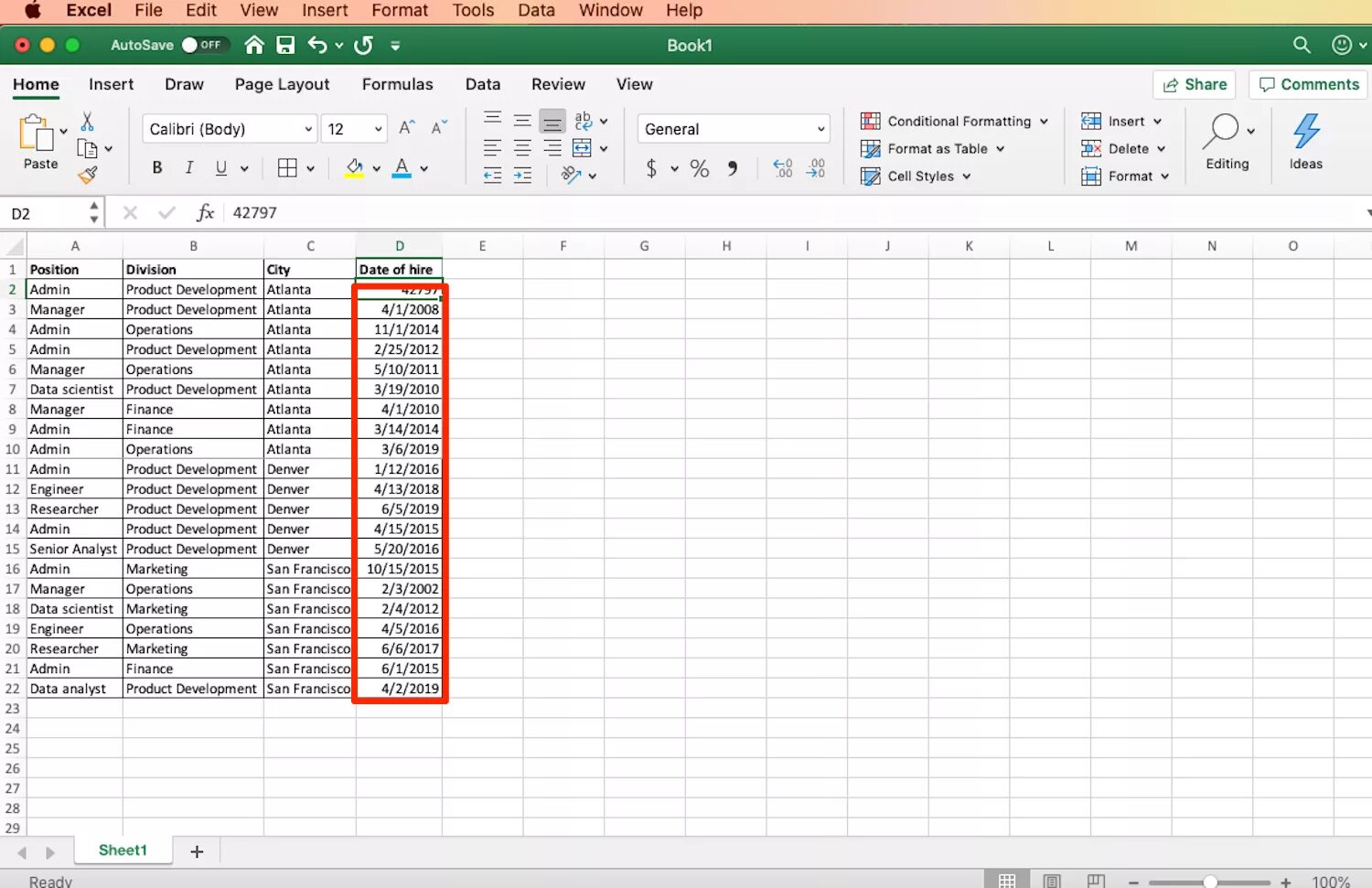Undo the last action
Image resolution: width=1372 pixels, height=888 pixels.
coord(317,45)
